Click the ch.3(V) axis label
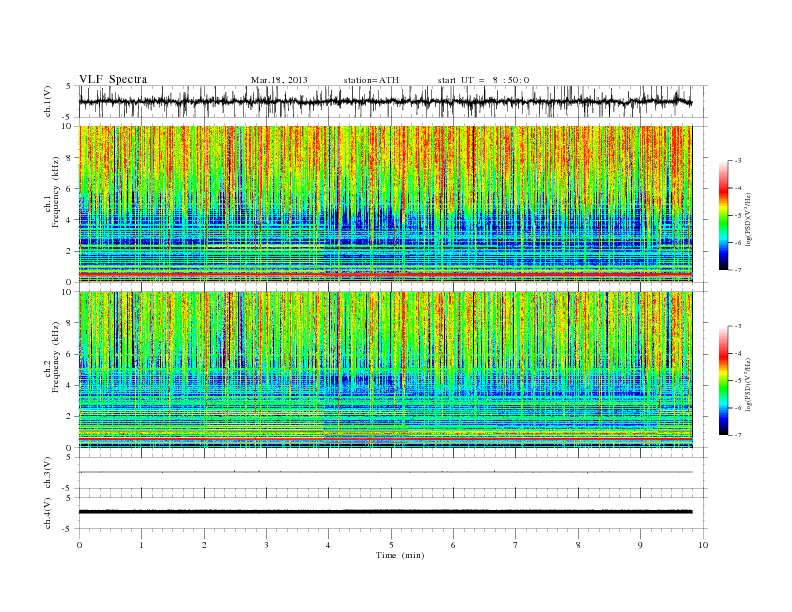This screenshot has width=792, height=612. pyautogui.click(x=49, y=473)
